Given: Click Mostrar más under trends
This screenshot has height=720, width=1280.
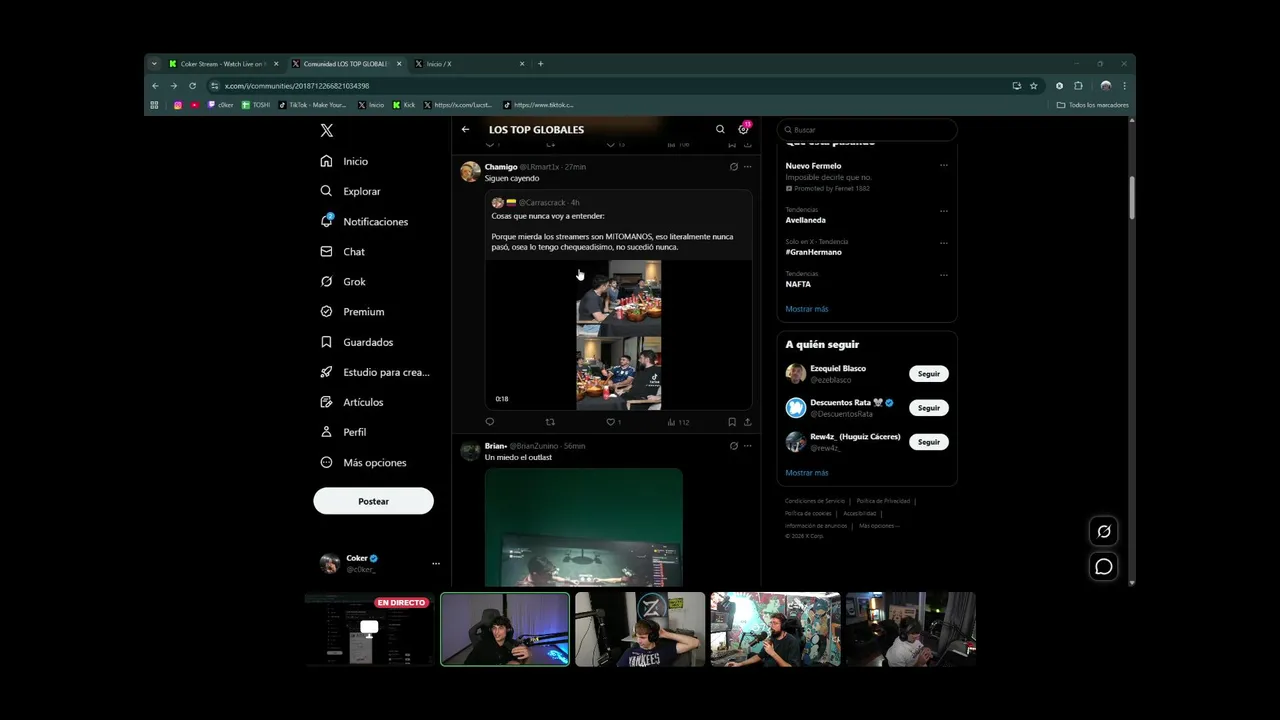Looking at the screenshot, I should [x=807, y=309].
